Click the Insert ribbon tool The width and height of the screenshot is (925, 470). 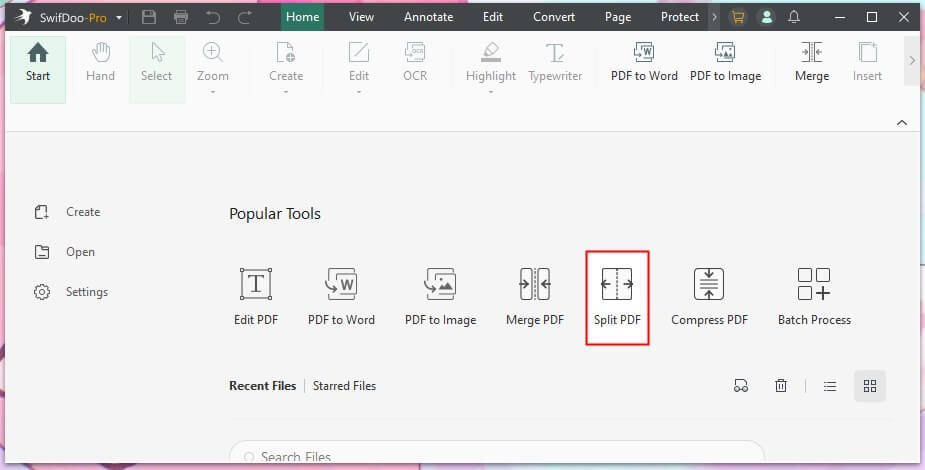pos(867,62)
